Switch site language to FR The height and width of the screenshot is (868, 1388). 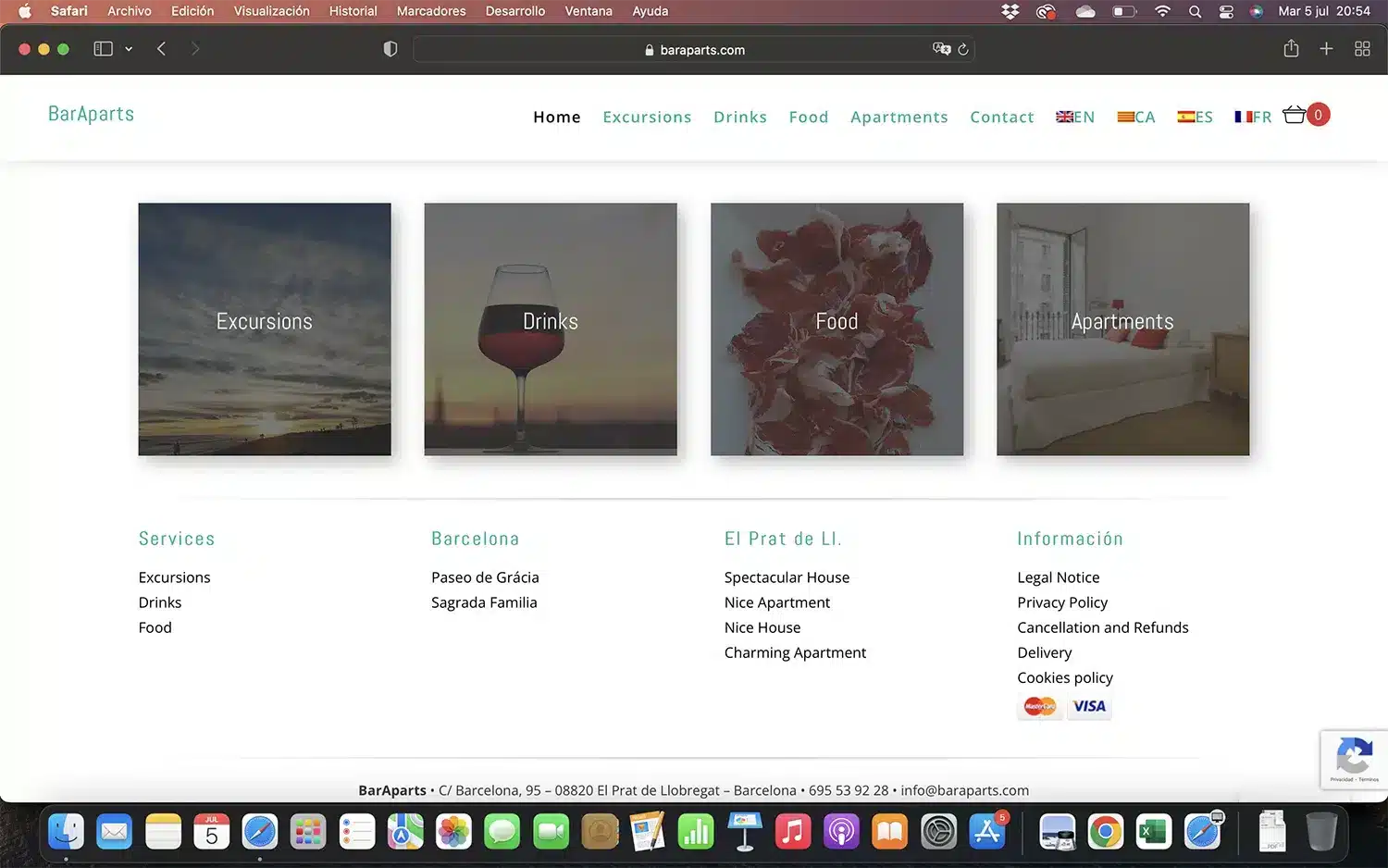pyautogui.click(x=1253, y=117)
